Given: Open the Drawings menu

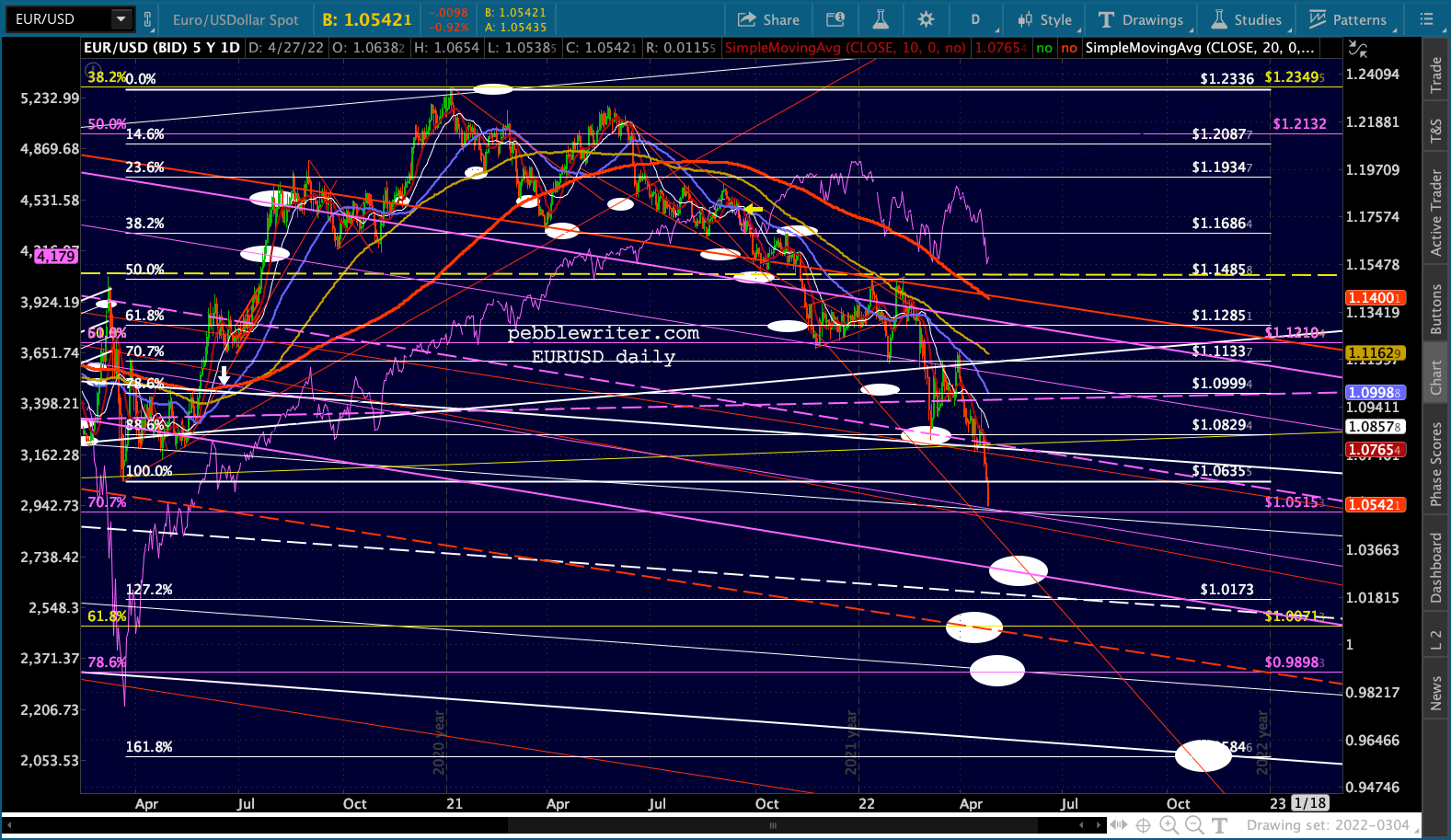Looking at the screenshot, I should coord(1141,19).
